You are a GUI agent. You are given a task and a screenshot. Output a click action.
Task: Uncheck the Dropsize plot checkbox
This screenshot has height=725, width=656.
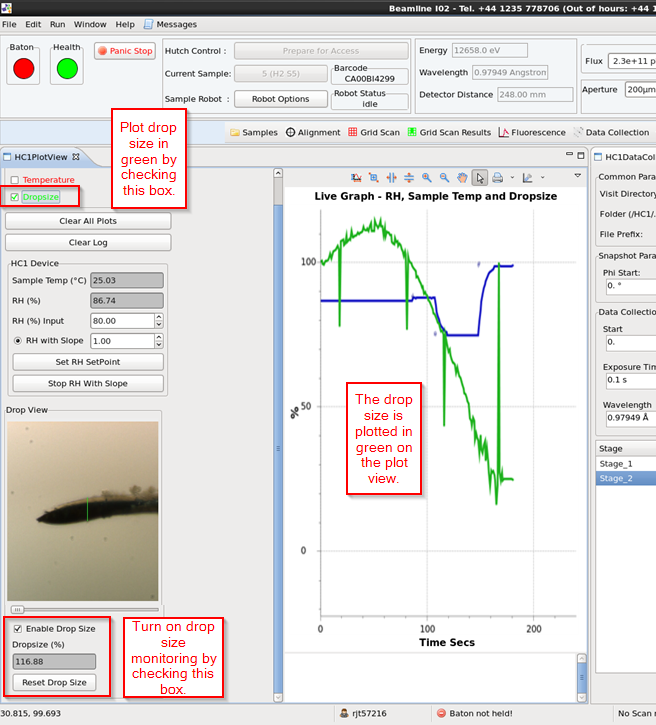click(15, 197)
